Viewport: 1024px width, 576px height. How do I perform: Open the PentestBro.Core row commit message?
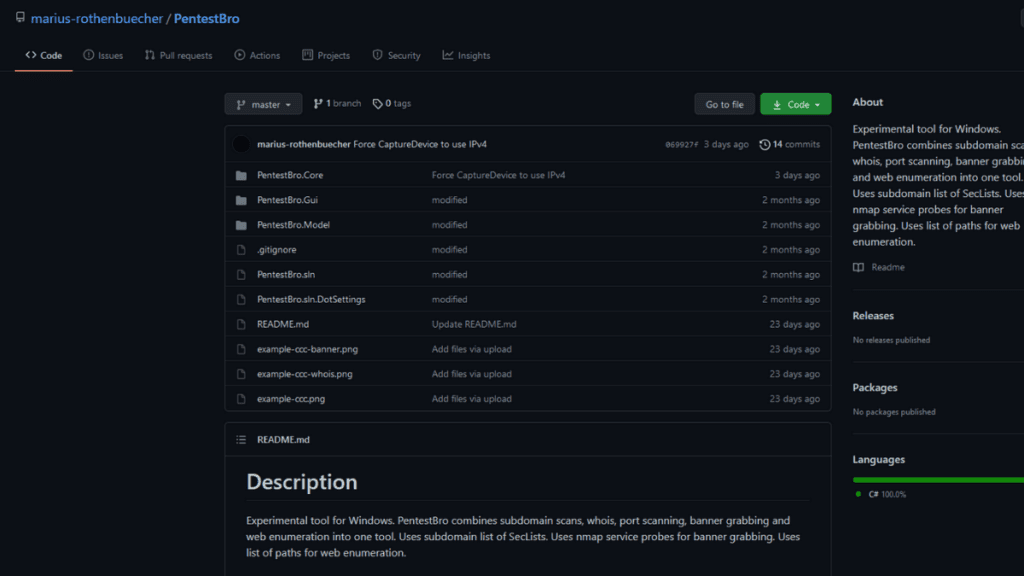tap(498, 175)
